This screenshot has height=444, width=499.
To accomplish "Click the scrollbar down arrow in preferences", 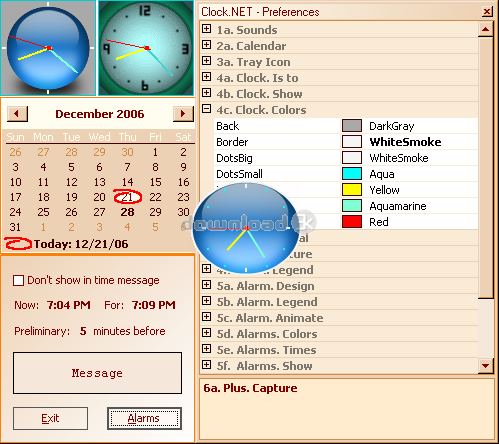I will pos(485,366).
